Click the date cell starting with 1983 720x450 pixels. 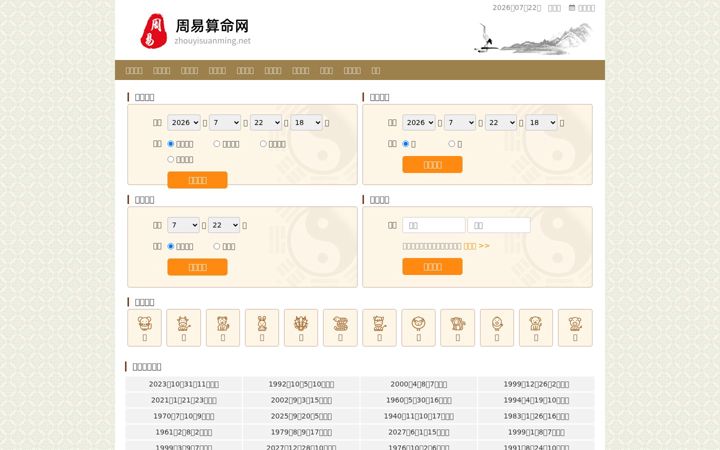click(536, 416)
